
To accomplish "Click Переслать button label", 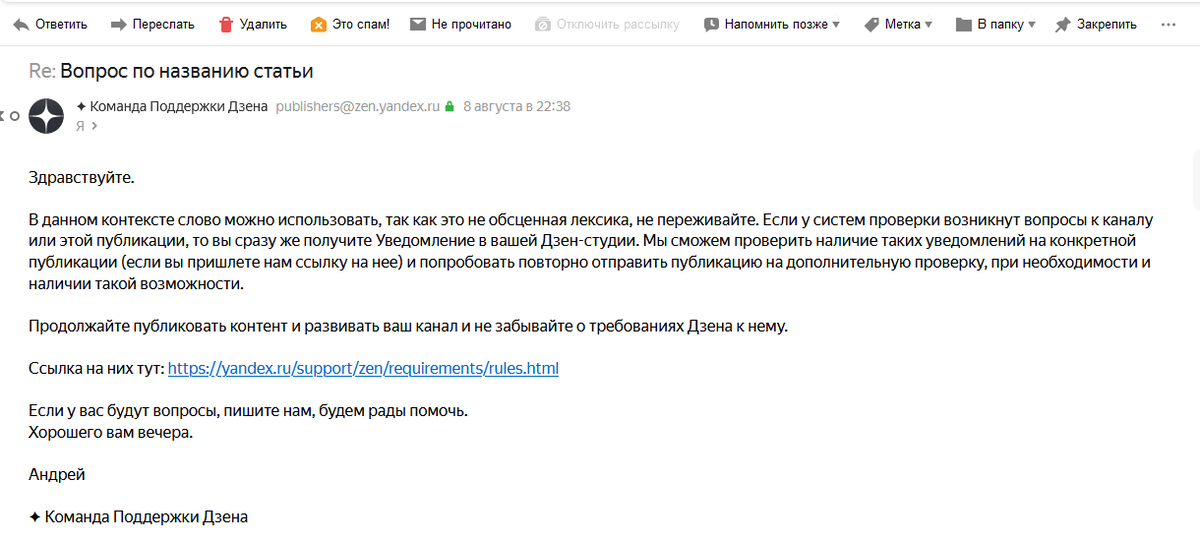I will point(164,24).
